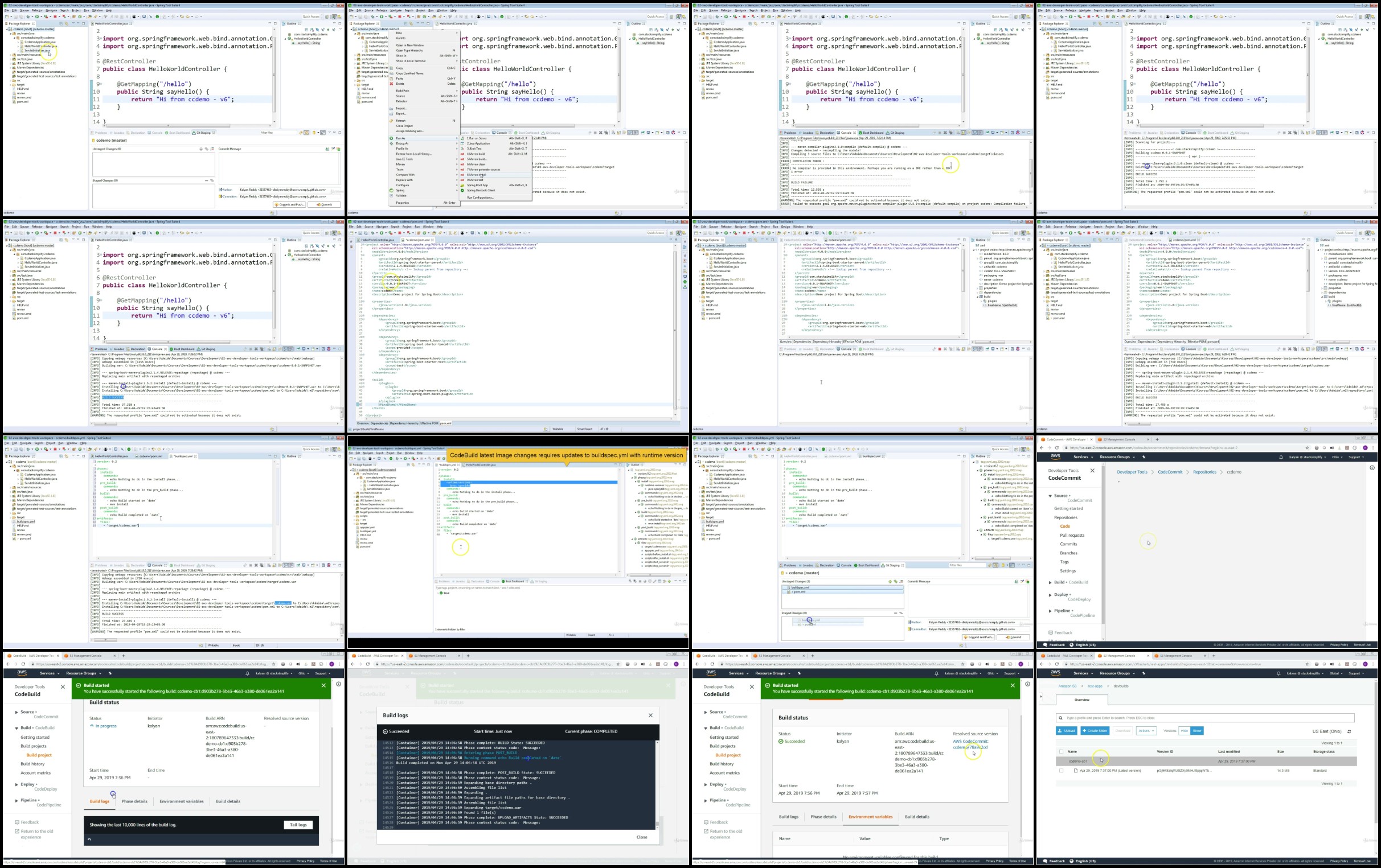
Task: Follow Amazon S3 breadcrumb link
Action: click(x=1067, y=686)
